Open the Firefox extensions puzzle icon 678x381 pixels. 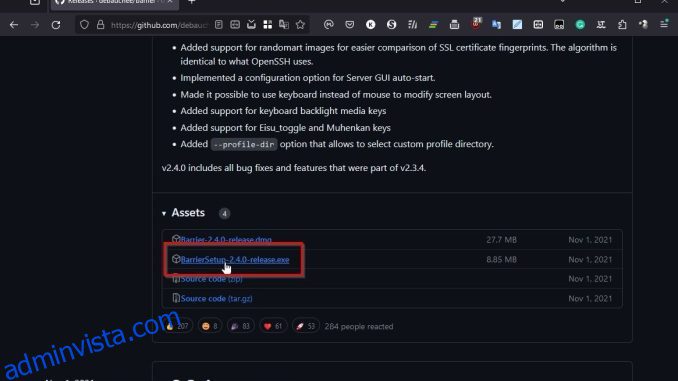click(622, 25)
